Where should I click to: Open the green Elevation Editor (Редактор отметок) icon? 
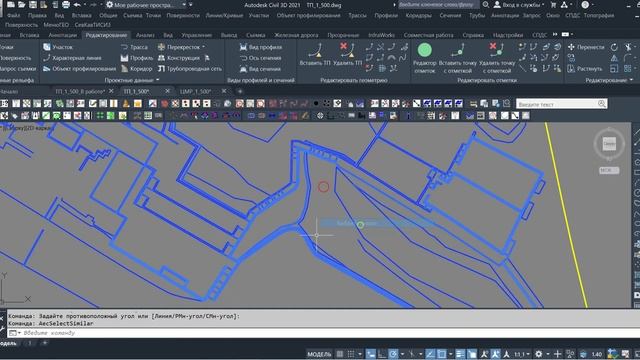424,57
